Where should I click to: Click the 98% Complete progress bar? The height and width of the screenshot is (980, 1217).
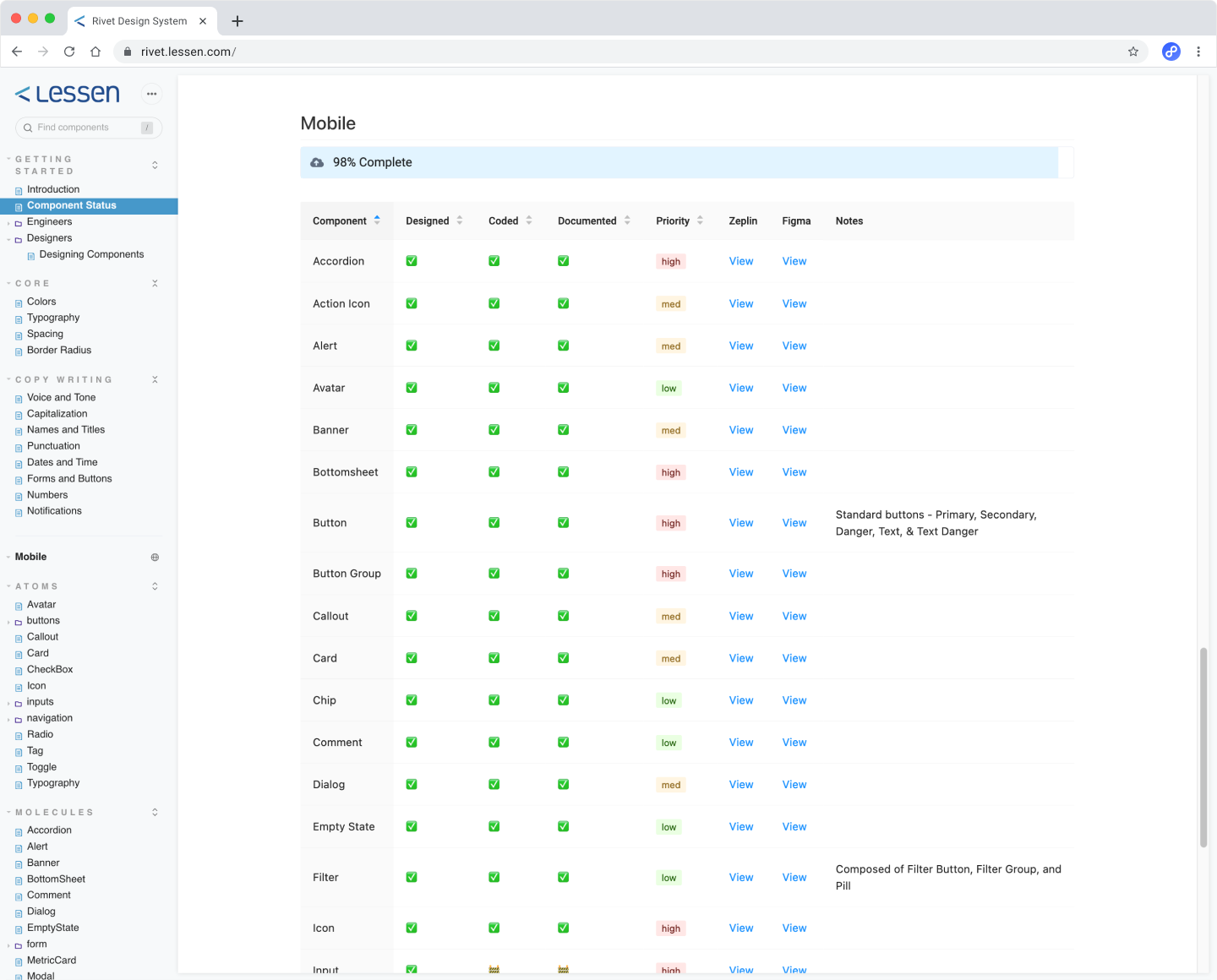686,162
